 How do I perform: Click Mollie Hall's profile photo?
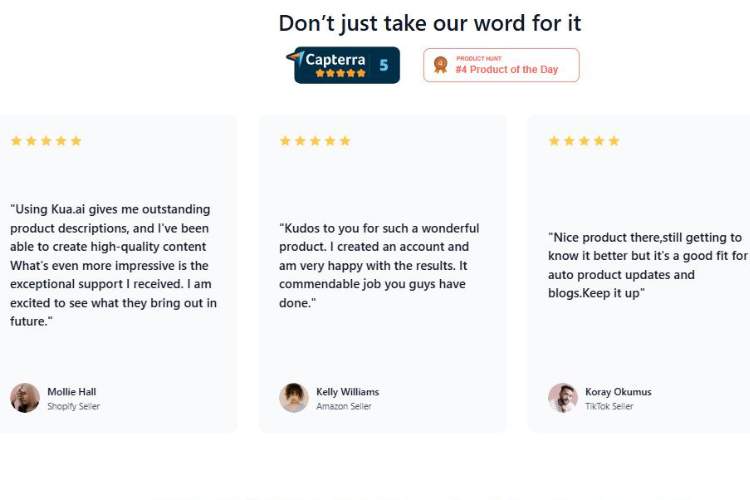[25, 398]
